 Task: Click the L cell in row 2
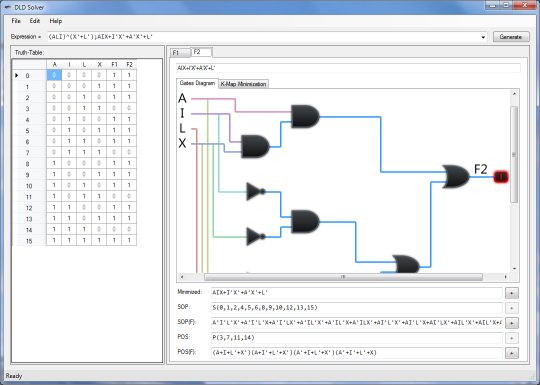point(84,97)
